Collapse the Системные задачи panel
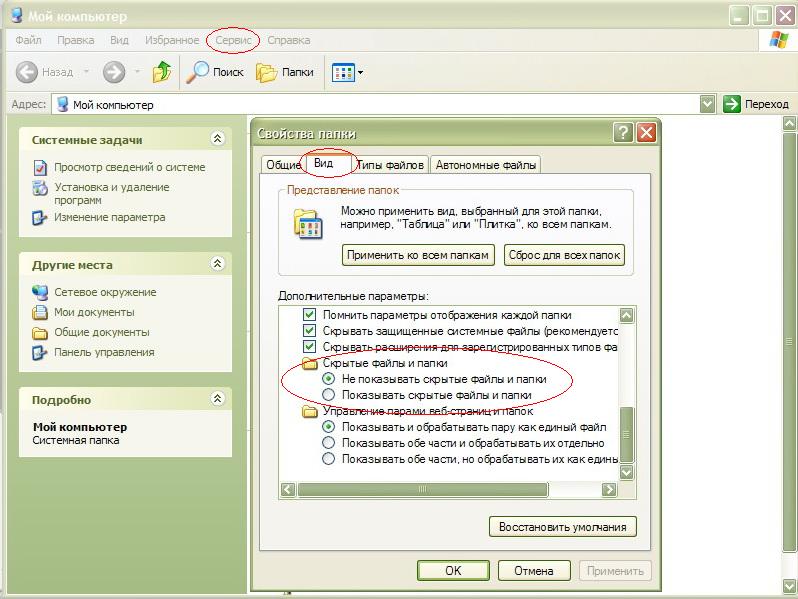 (x=217, y=138)
